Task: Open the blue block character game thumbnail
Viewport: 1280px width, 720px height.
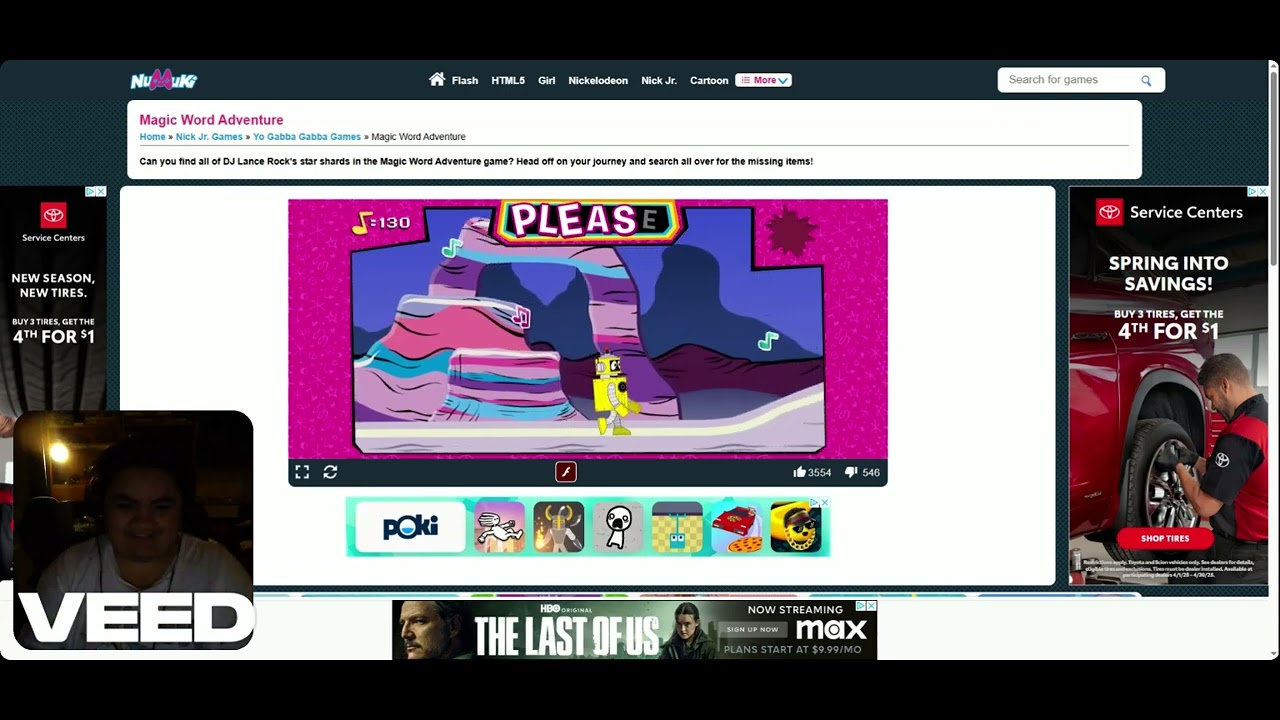Action: (x=677, y=527)
